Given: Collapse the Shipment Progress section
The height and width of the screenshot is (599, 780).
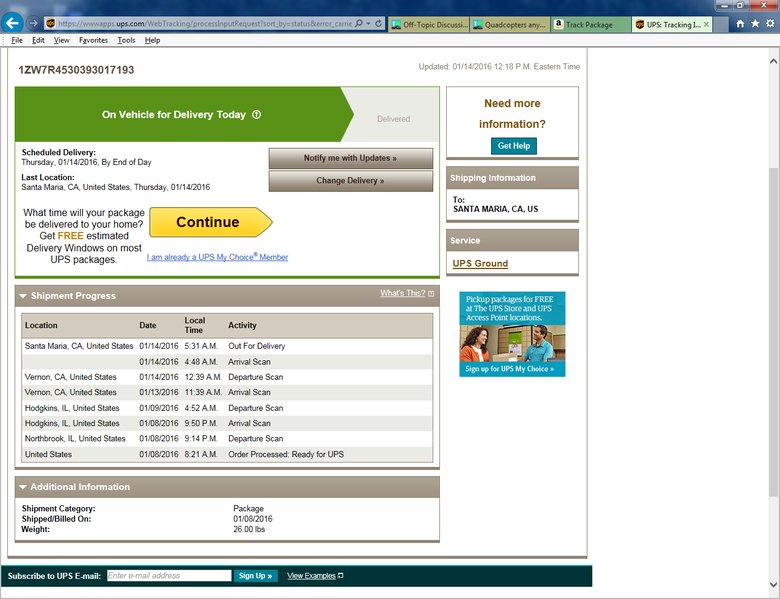Looking at the screenshot, I should click(x=22, y=296).
